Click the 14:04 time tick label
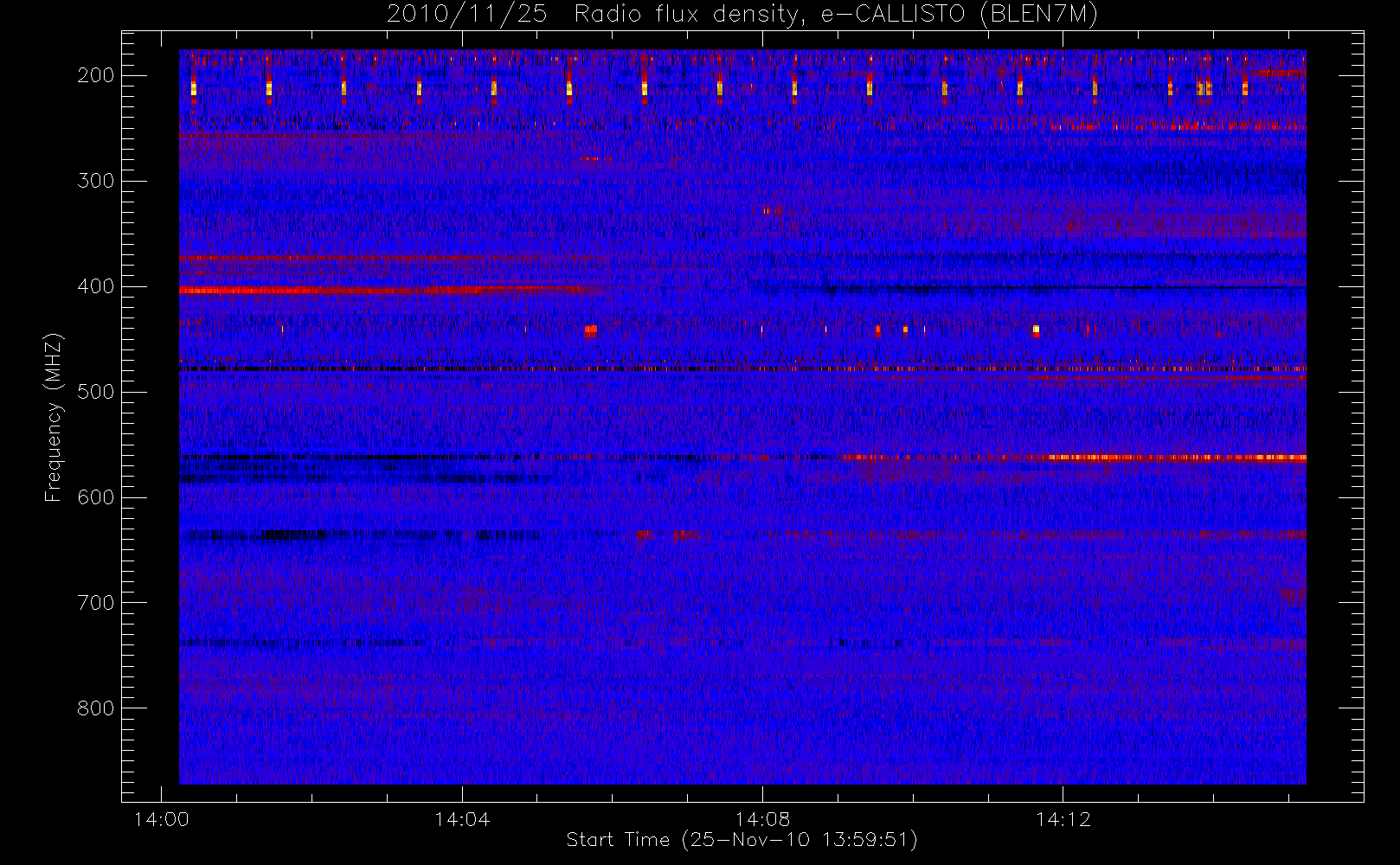The image size is (1400, 865). [461, 818]
